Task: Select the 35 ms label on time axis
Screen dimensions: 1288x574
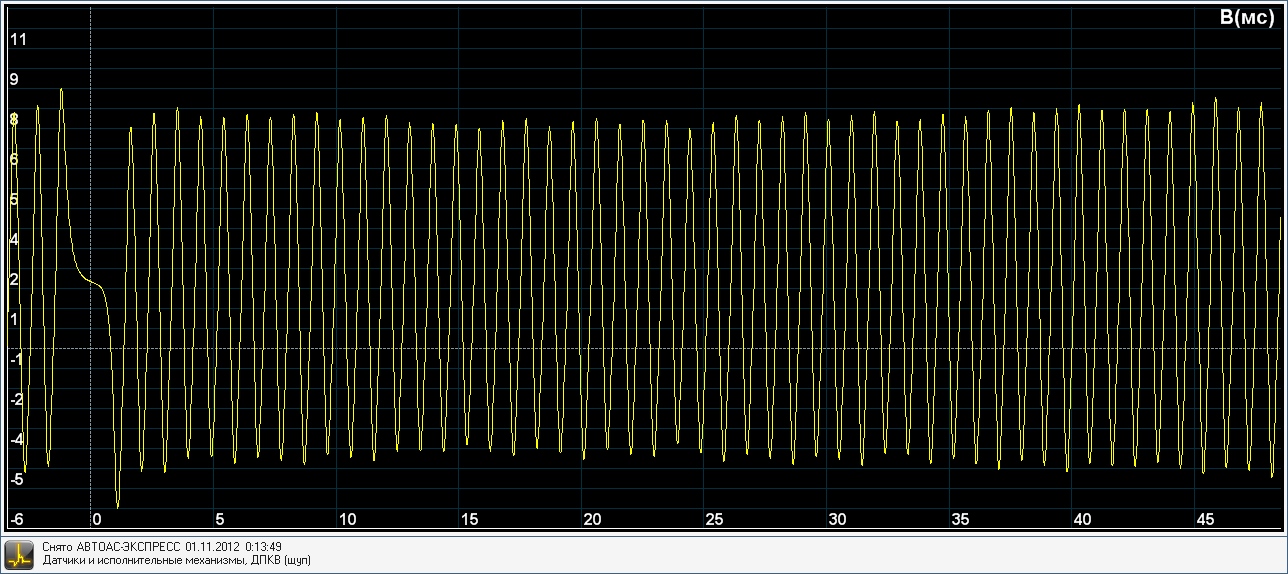Action: [x=960, y=520]
